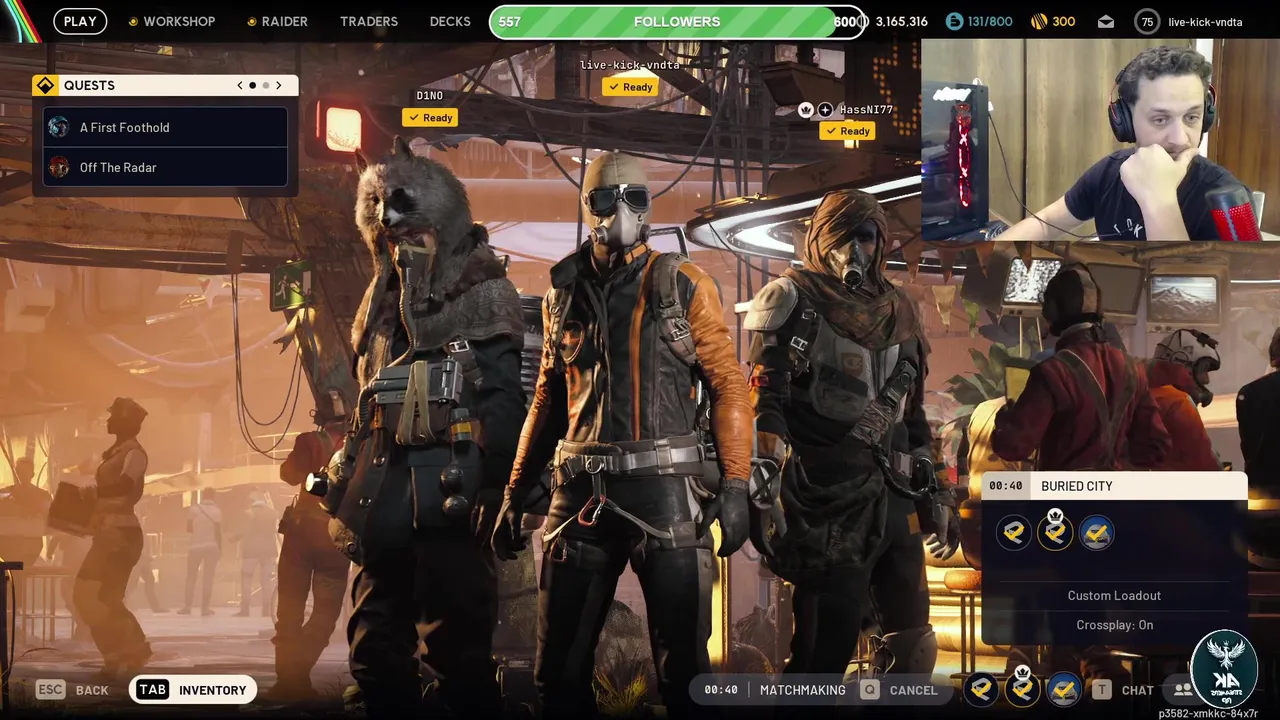This screenshot has height=720, width=1280.
Task: Click crowned squad leader icon in Buried City panel
Action: pos(1055,533)
